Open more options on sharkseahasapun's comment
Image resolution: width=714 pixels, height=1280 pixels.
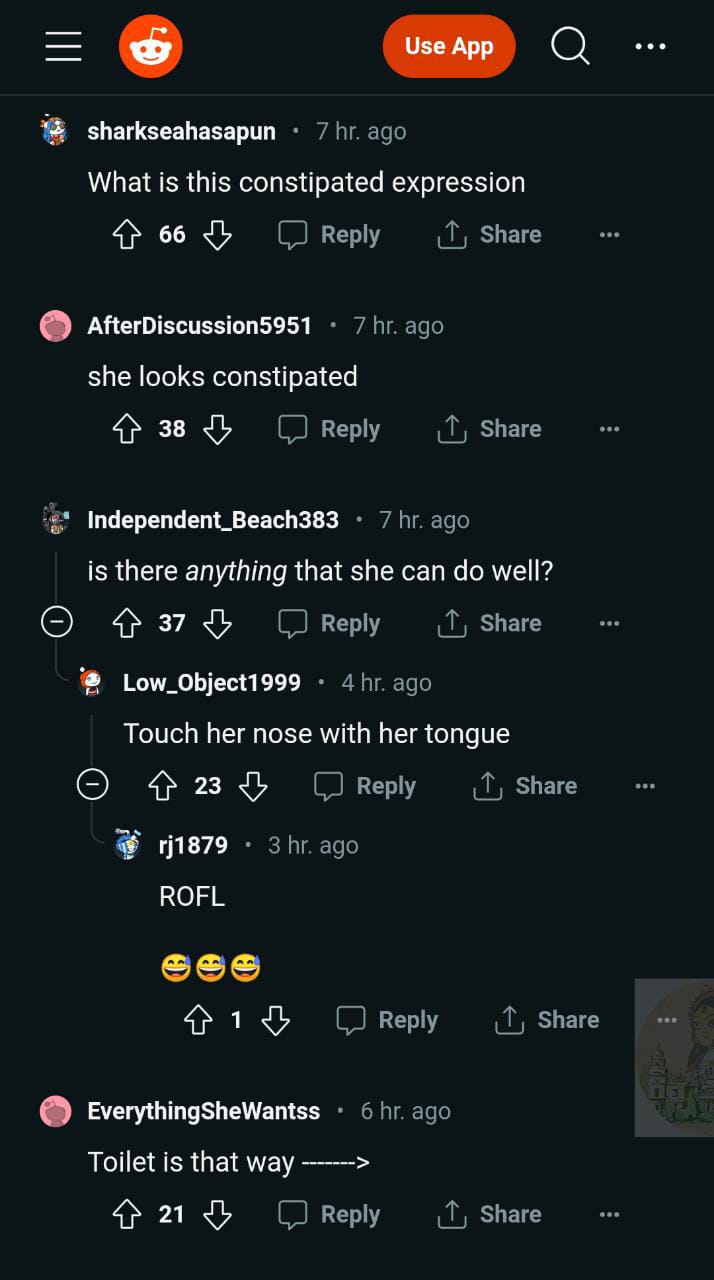tap(609, 235)
